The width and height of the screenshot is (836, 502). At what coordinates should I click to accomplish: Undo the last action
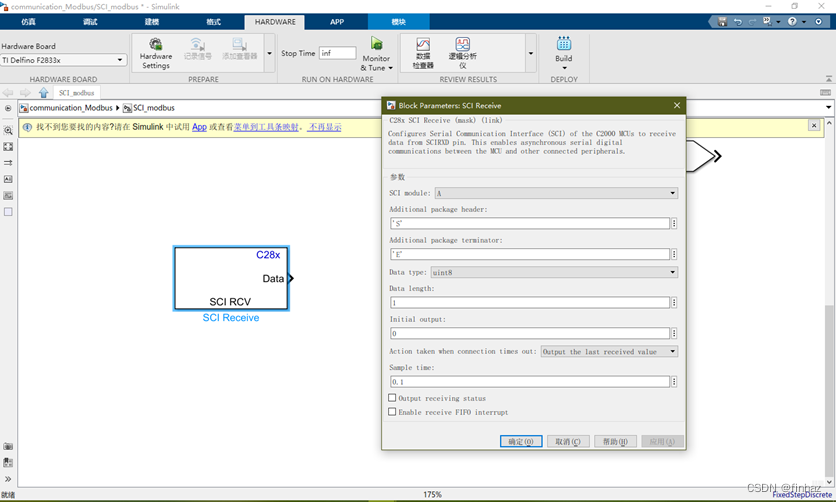point(738,21)
